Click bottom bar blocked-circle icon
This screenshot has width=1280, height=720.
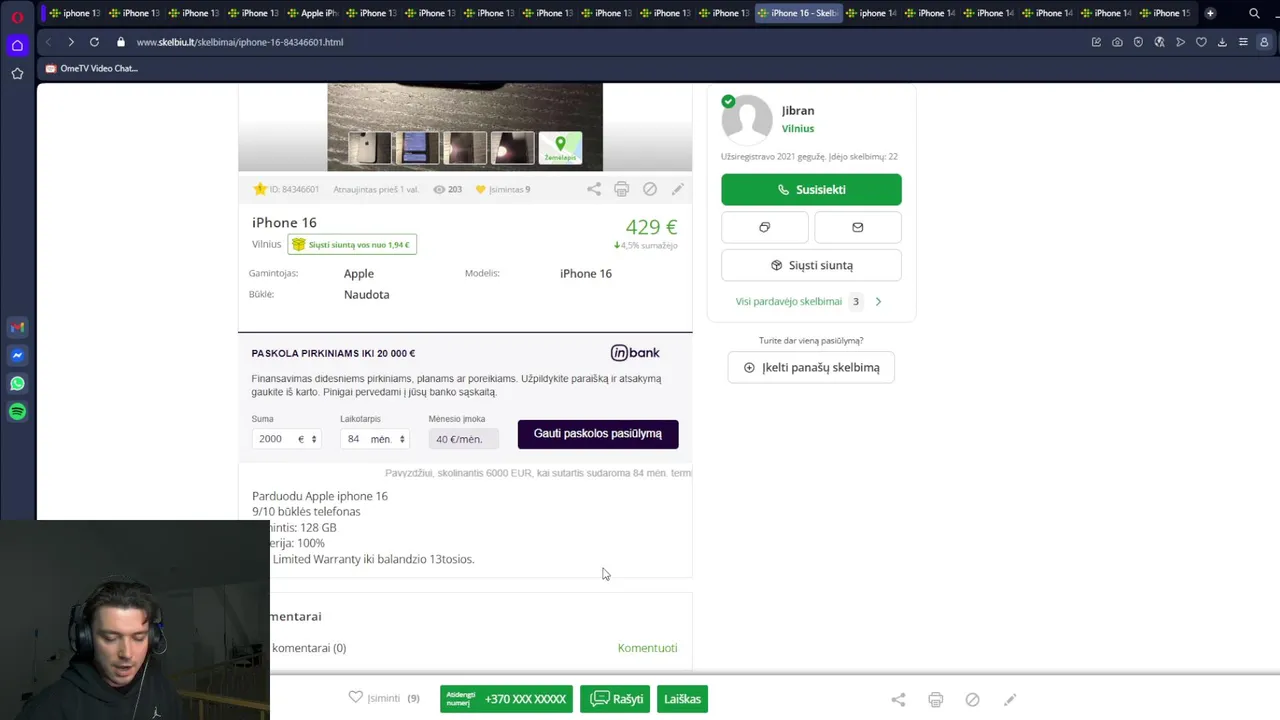[x=972, y=699]
